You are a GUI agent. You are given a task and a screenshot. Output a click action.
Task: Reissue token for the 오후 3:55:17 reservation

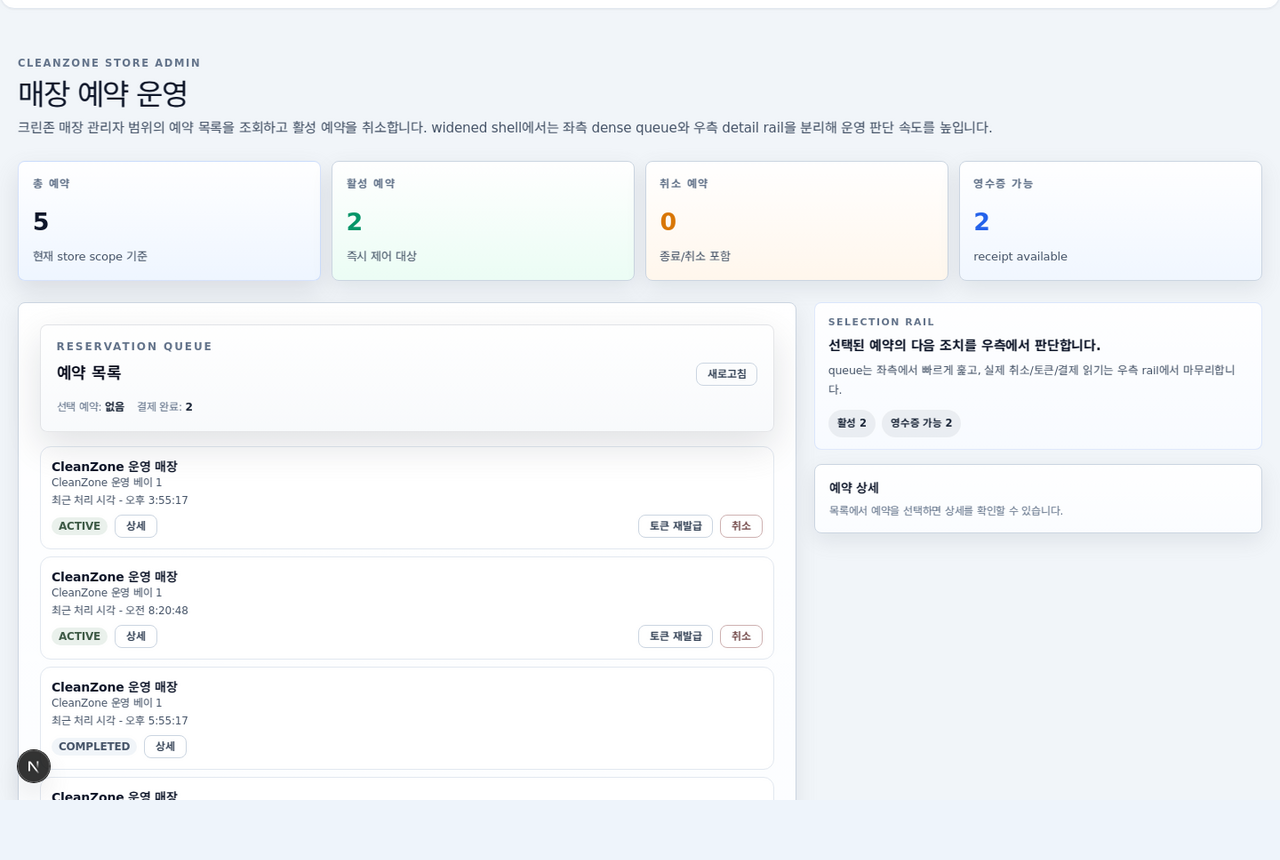pos(675,526)
